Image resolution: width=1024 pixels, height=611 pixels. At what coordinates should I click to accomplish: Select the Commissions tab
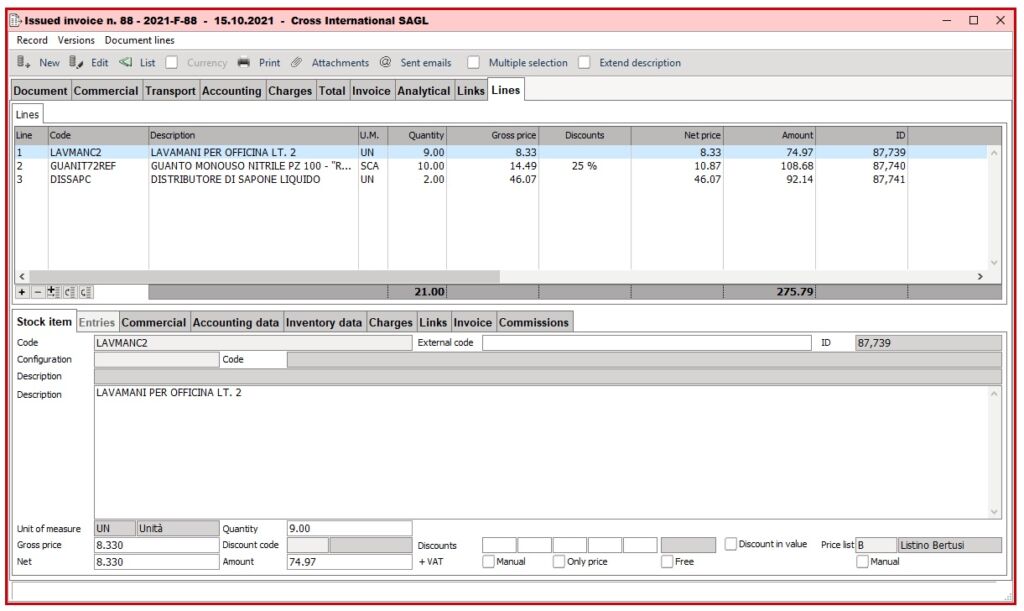coord(534,322)
